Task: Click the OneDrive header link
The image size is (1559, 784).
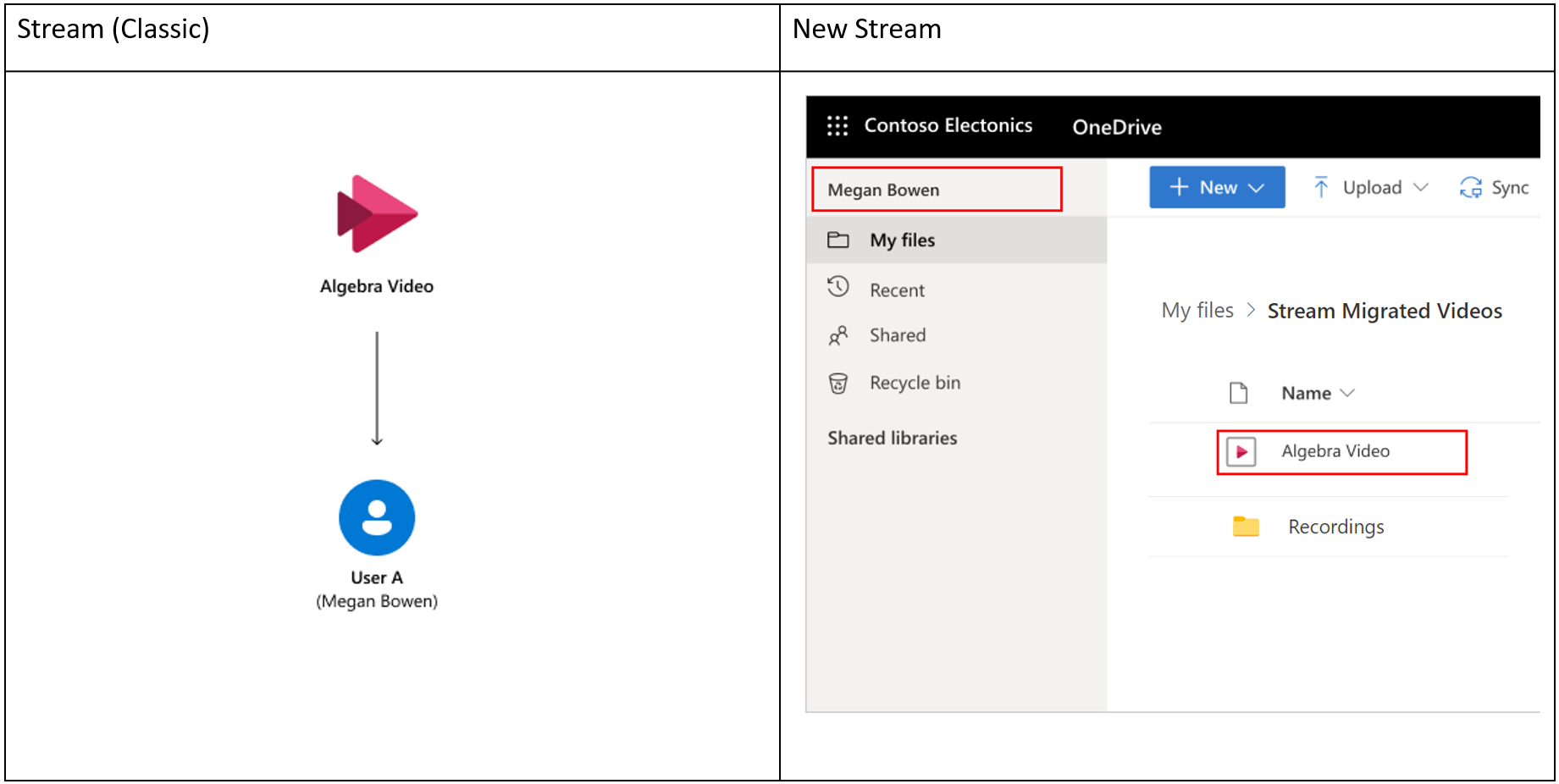Action: tap(1117, 127)
